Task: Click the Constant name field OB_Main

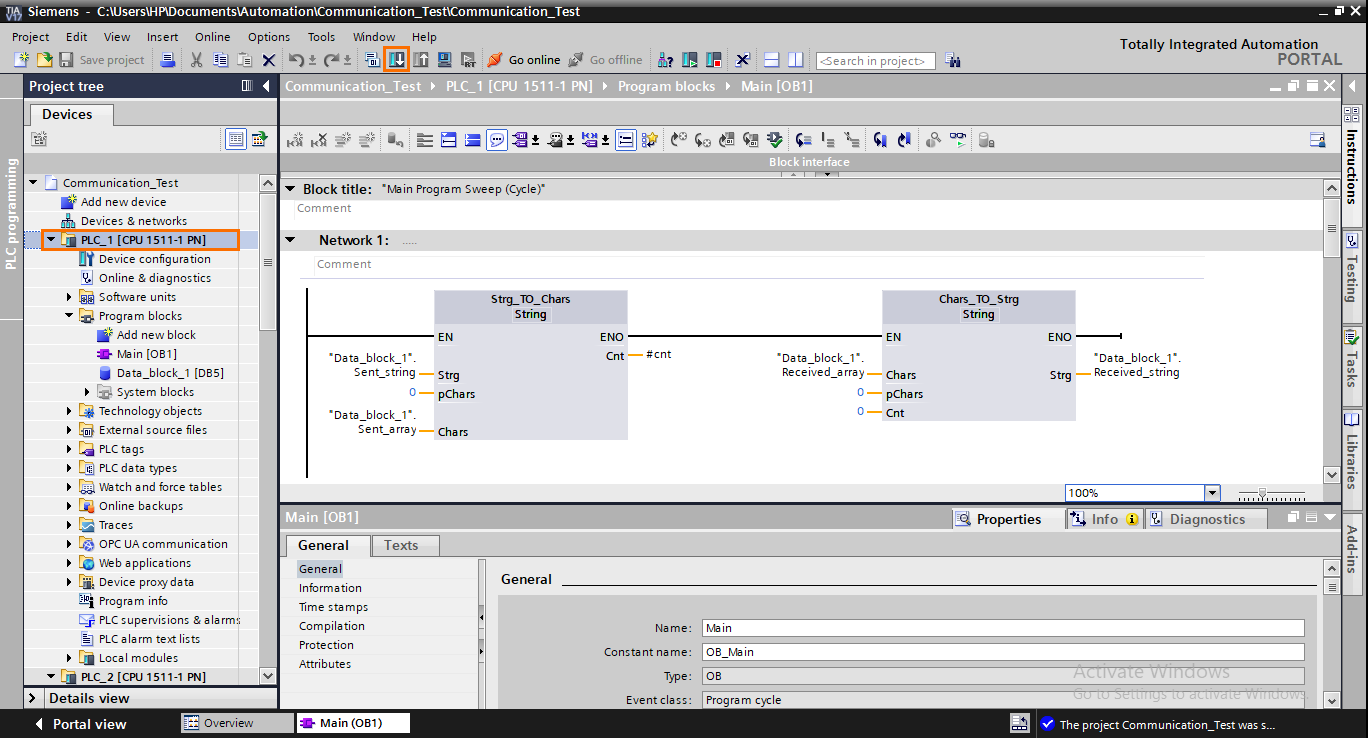Action: tap(1003, 652)
